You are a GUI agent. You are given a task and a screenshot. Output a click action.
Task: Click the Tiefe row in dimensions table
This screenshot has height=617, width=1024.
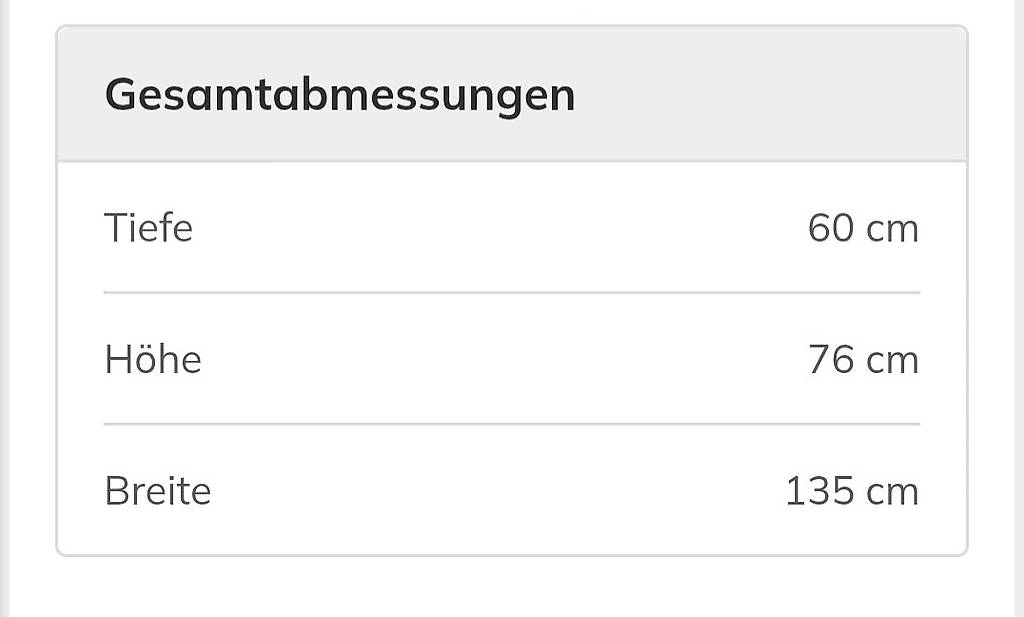[512, 228]
